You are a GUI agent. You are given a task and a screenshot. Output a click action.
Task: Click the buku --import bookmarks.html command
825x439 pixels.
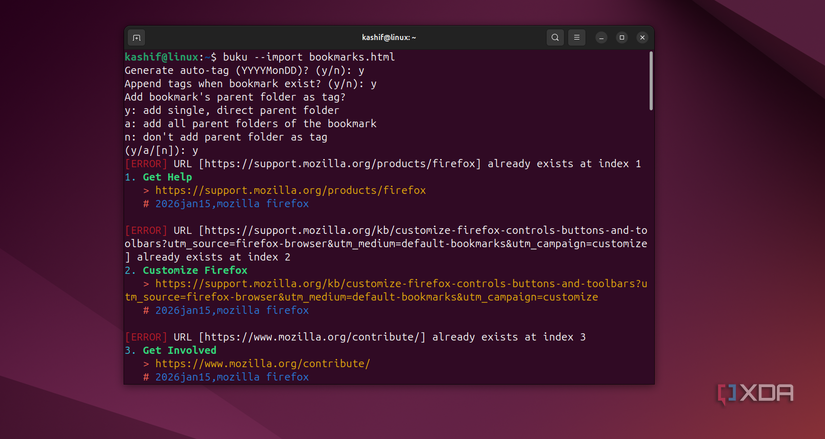click(x=309, y=57)
